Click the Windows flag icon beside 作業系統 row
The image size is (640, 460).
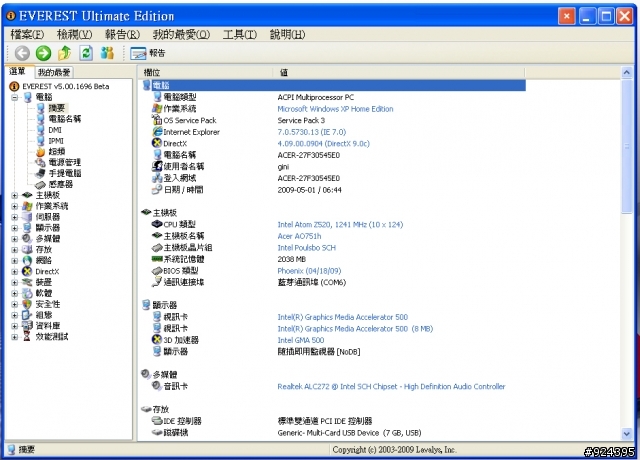(157, 109)
